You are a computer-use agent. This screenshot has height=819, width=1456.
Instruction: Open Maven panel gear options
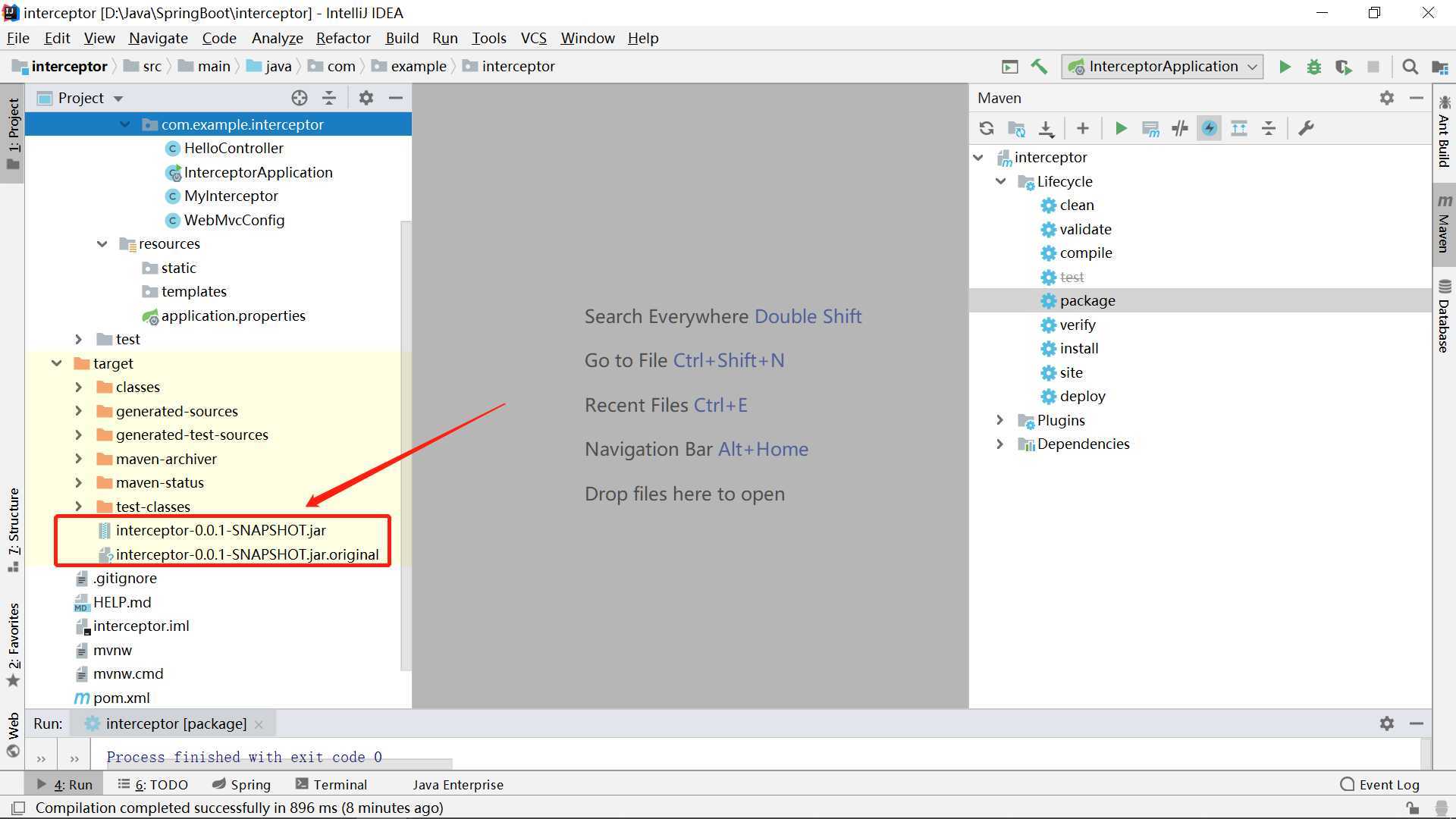point(1386,98)
